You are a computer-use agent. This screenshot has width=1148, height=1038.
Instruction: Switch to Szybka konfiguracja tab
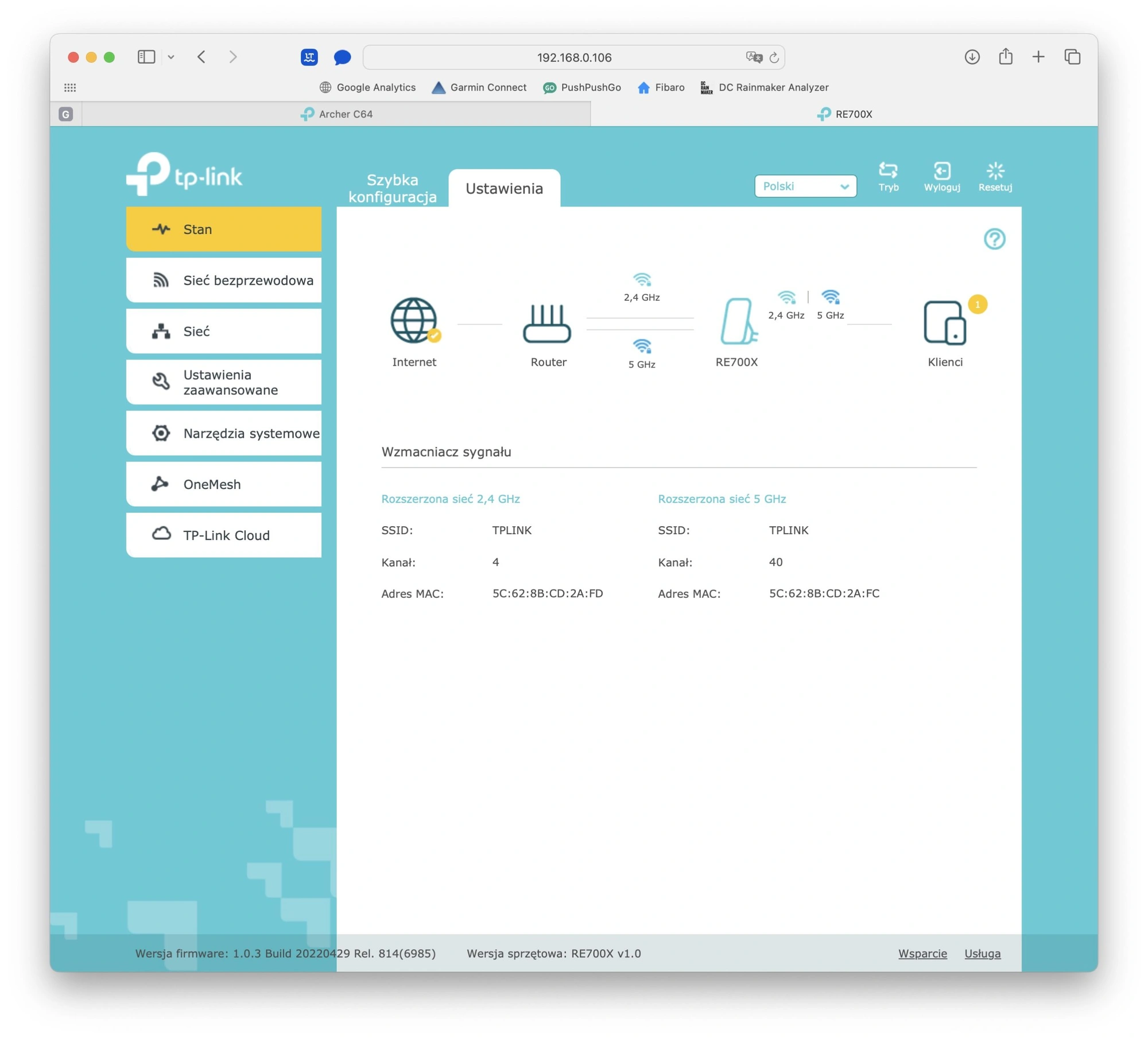(392, 188)
